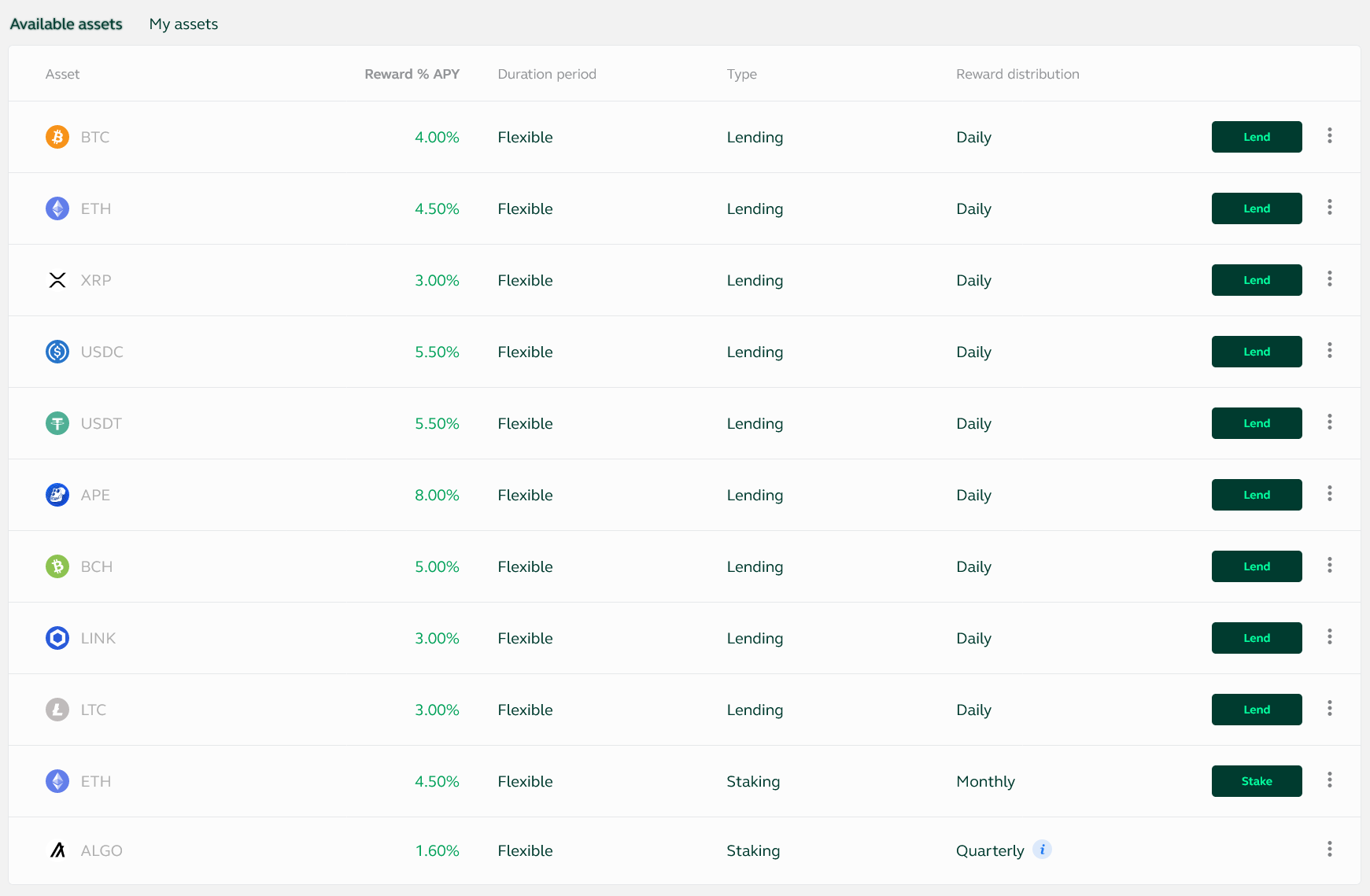
Task: Click the ALGO asset name
Action: pos(102,850)
